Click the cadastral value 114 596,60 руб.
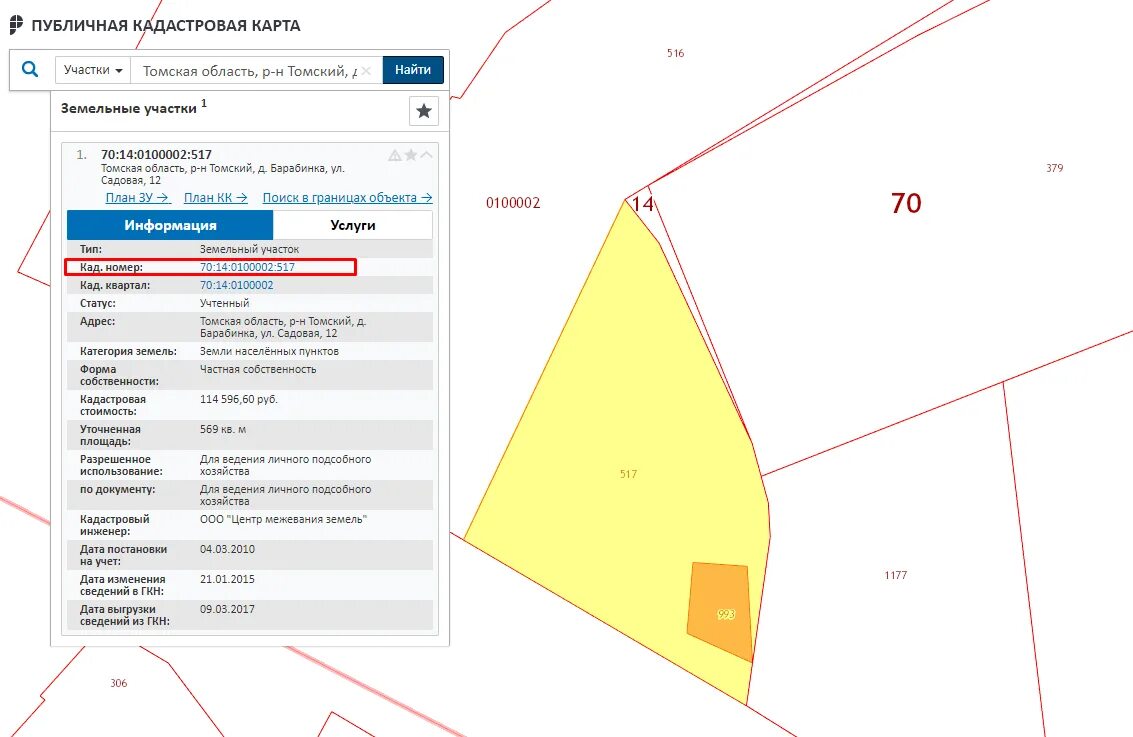The width and height of the screenshot is (1133, 737). click(x=238, y=399)
